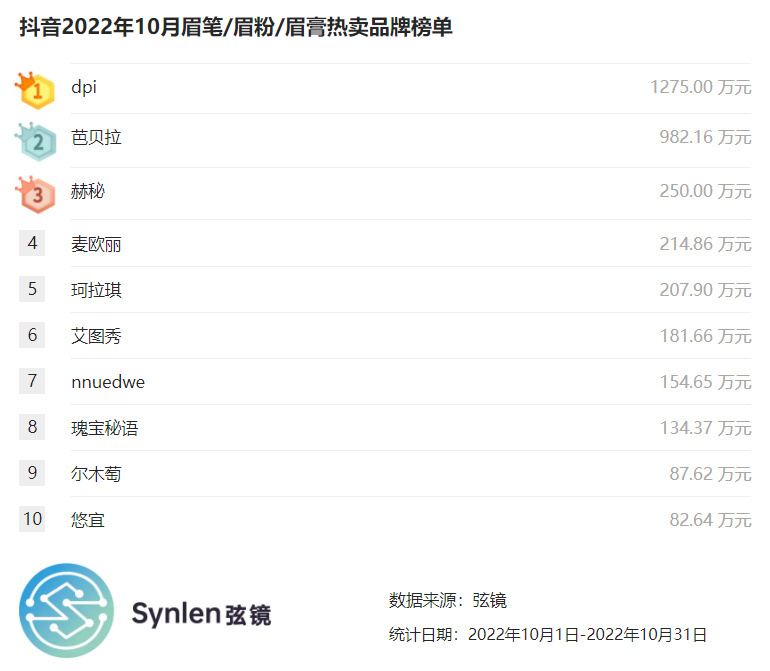Click the gold rank 1 crown badge

tap(35, 90)
